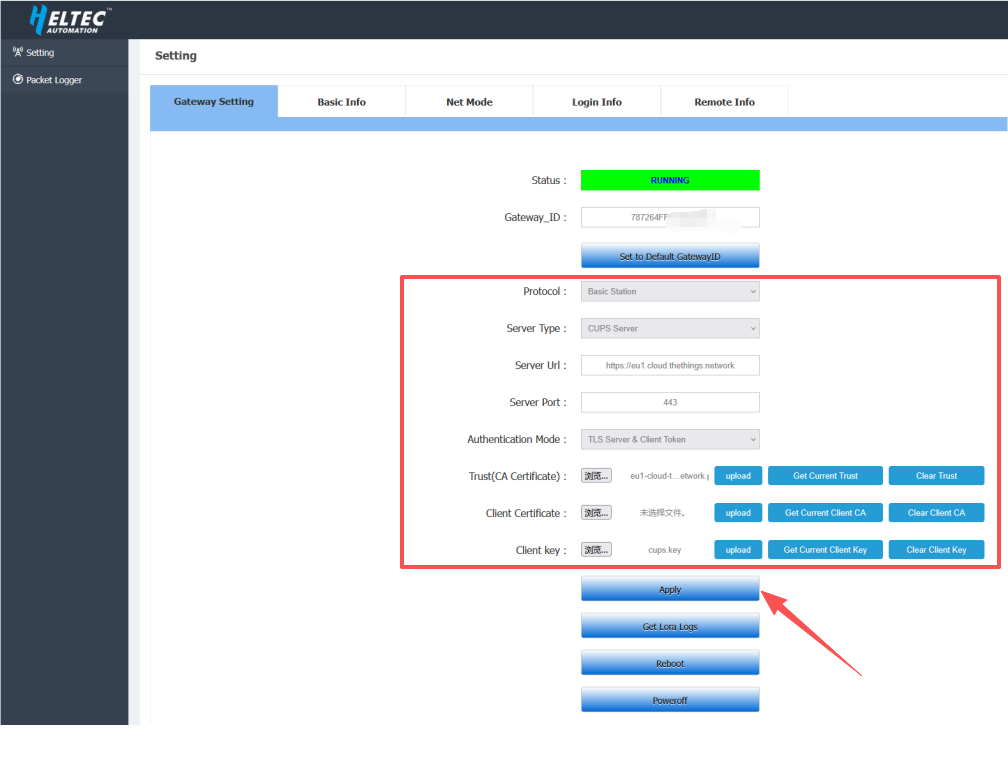
Task: Click Get Lora Logs button
Action: click(670, 627)
